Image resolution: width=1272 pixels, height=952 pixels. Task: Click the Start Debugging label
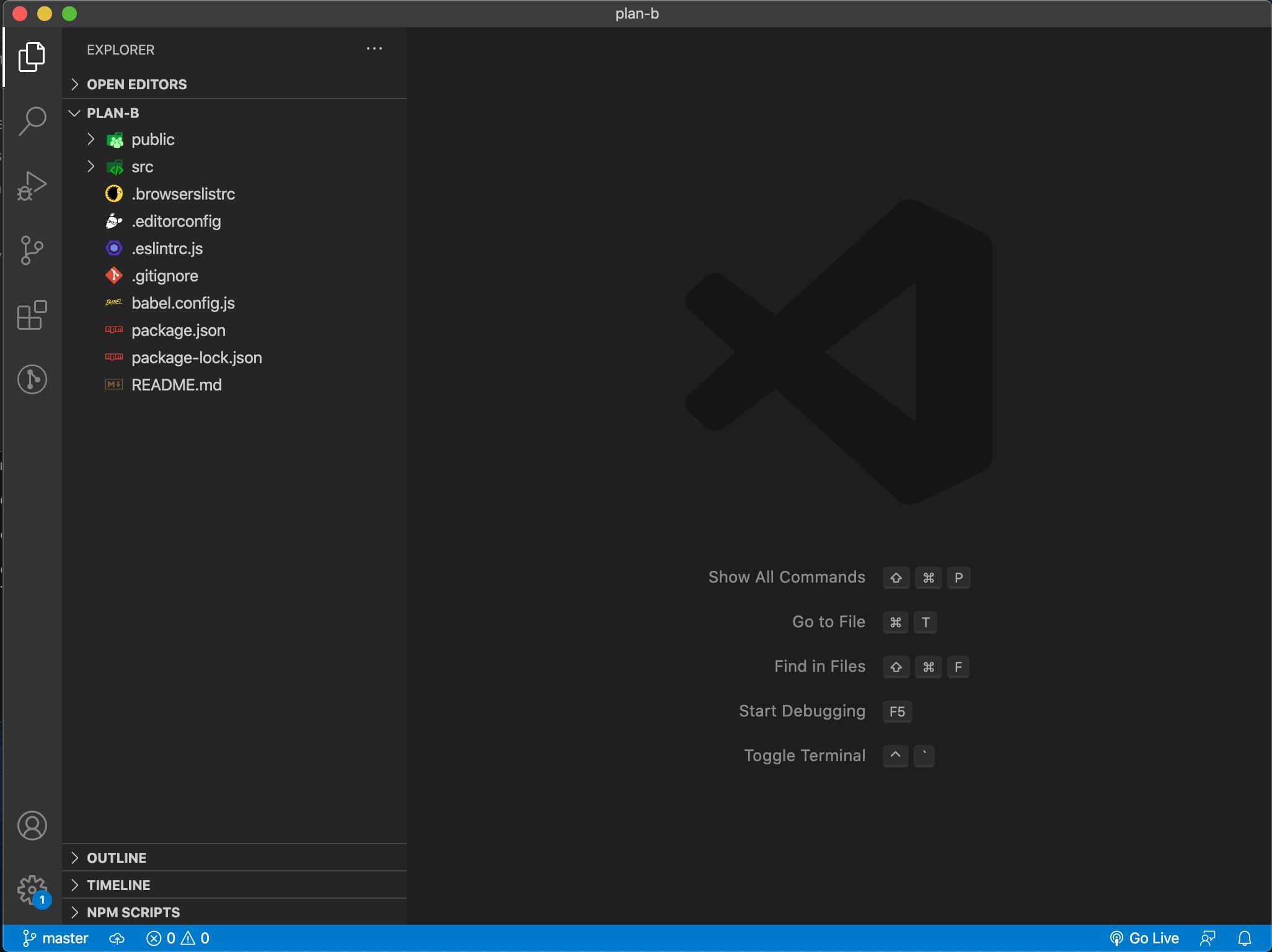coord(802,711)
